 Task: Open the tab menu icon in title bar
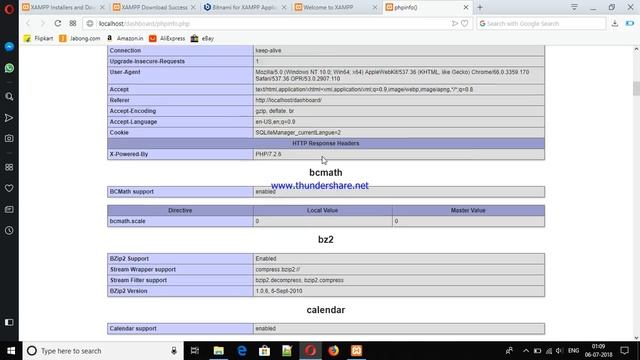click(574, 7)
